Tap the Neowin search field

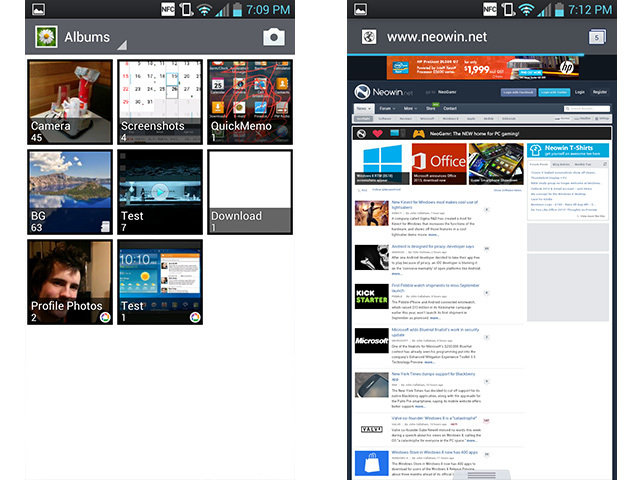click(x=587, y=109)
